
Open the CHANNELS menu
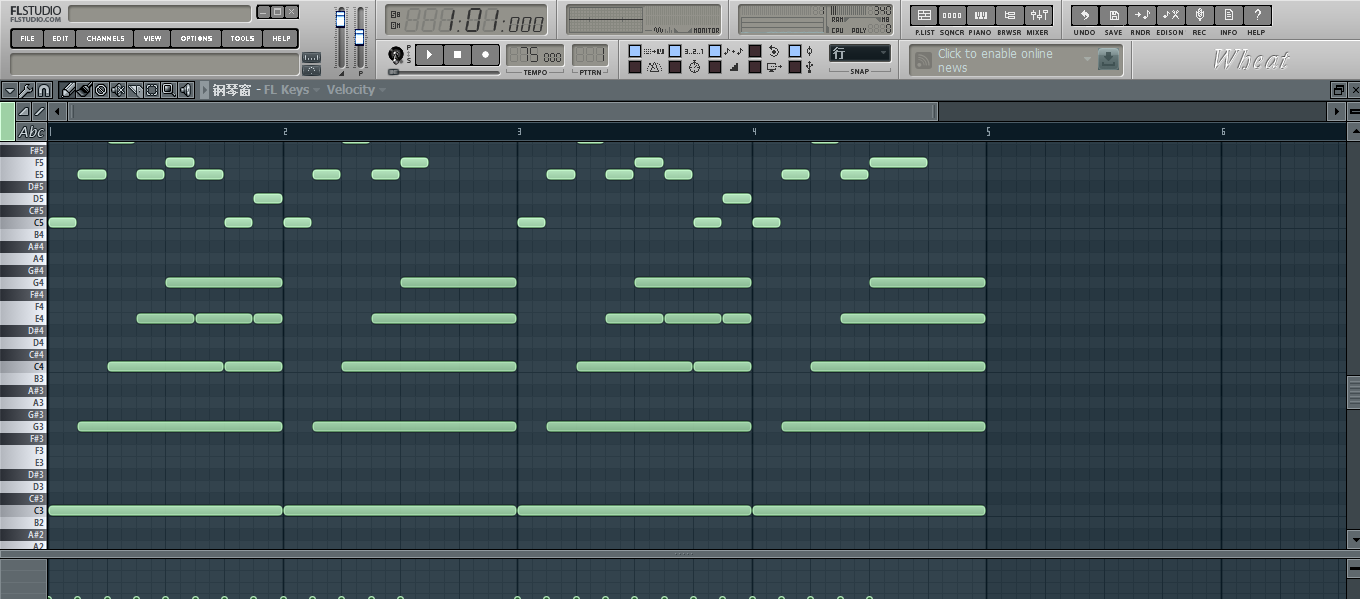pyautogui.click(x=105, y=39)
